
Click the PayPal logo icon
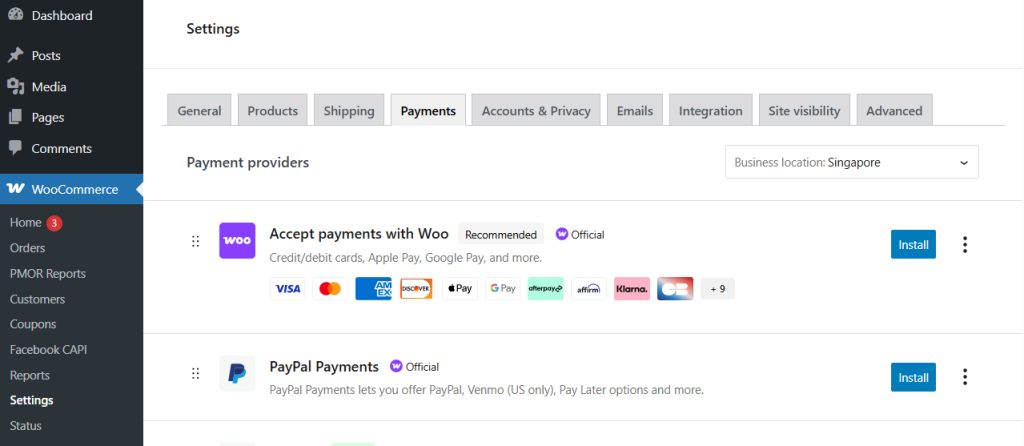point(237,374)
